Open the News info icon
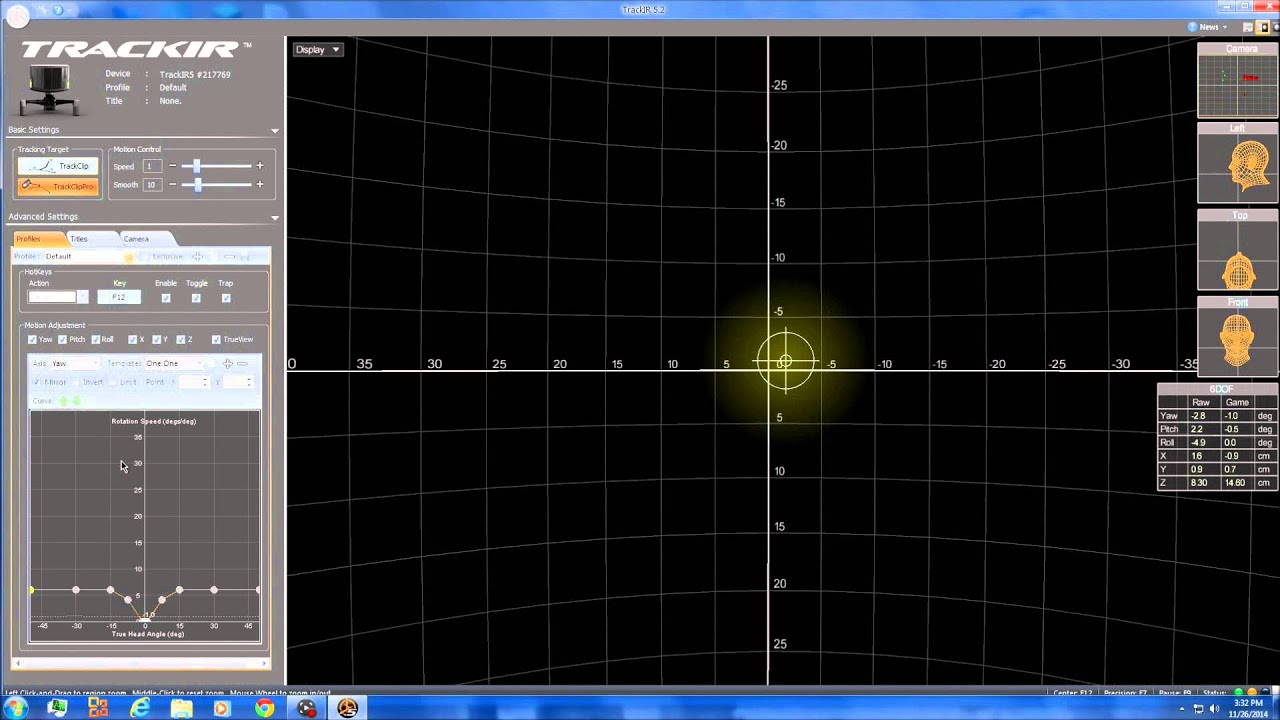 1193,27
